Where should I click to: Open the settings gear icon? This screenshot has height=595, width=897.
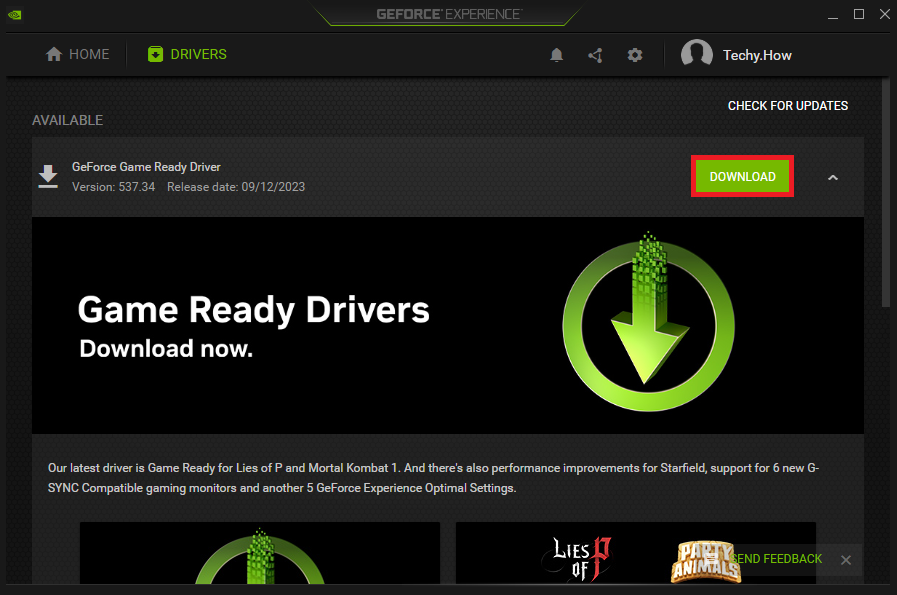point(634,55)
